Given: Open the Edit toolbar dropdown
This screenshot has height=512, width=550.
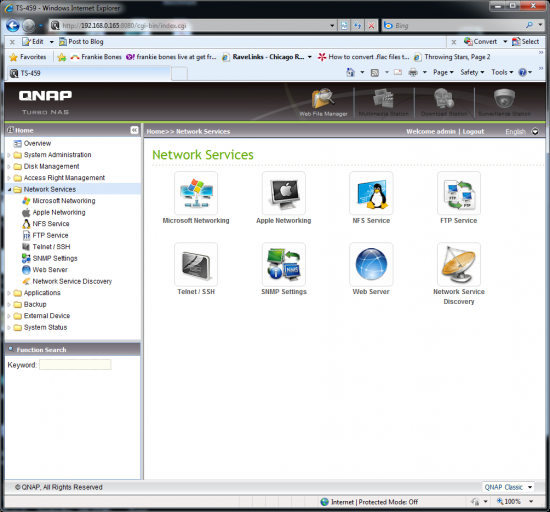Looking at the screenshot, I should click(52, 42).
